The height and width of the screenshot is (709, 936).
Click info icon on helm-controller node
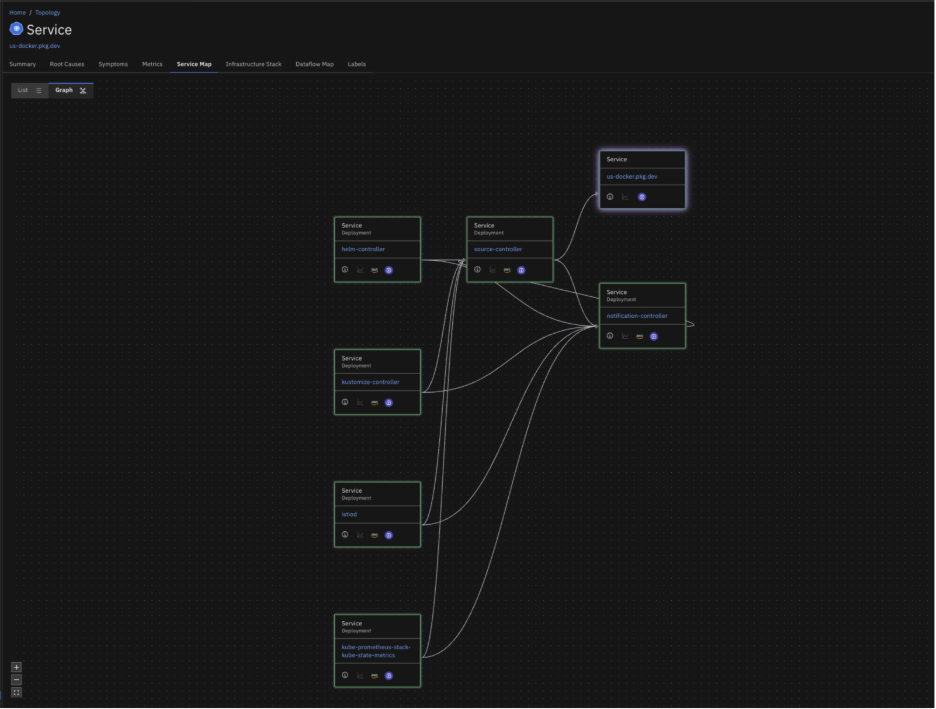point(345,270)
